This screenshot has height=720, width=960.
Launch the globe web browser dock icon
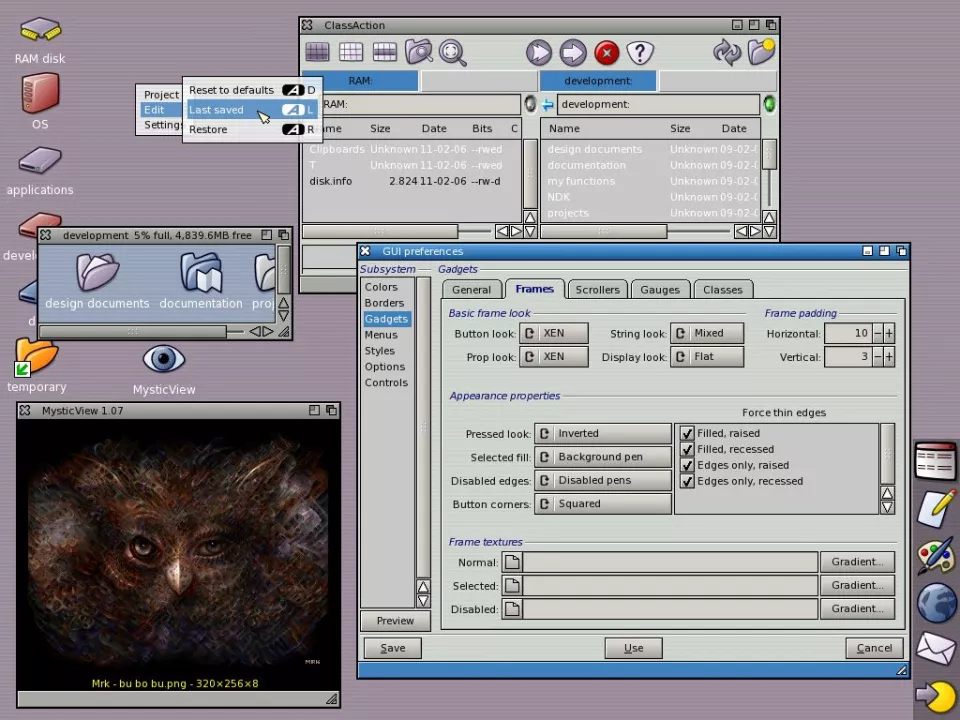point(936,603)
